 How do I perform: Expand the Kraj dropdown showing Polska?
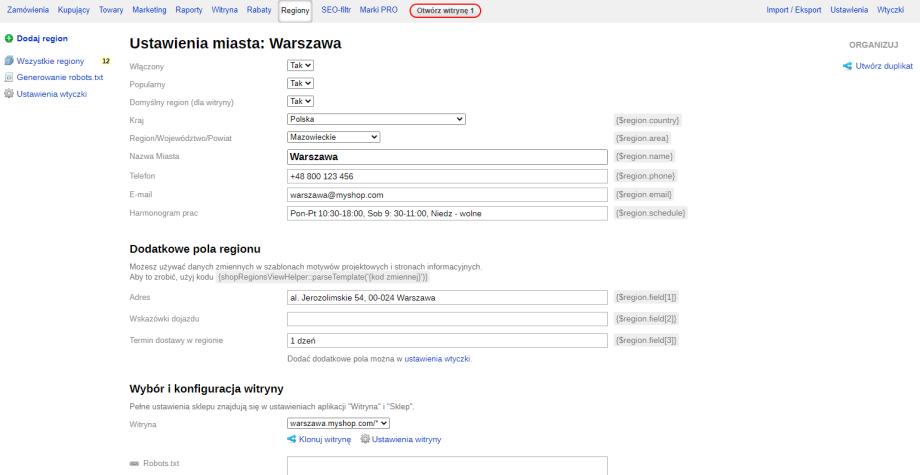pyautogui.click(x=376, y=119)
